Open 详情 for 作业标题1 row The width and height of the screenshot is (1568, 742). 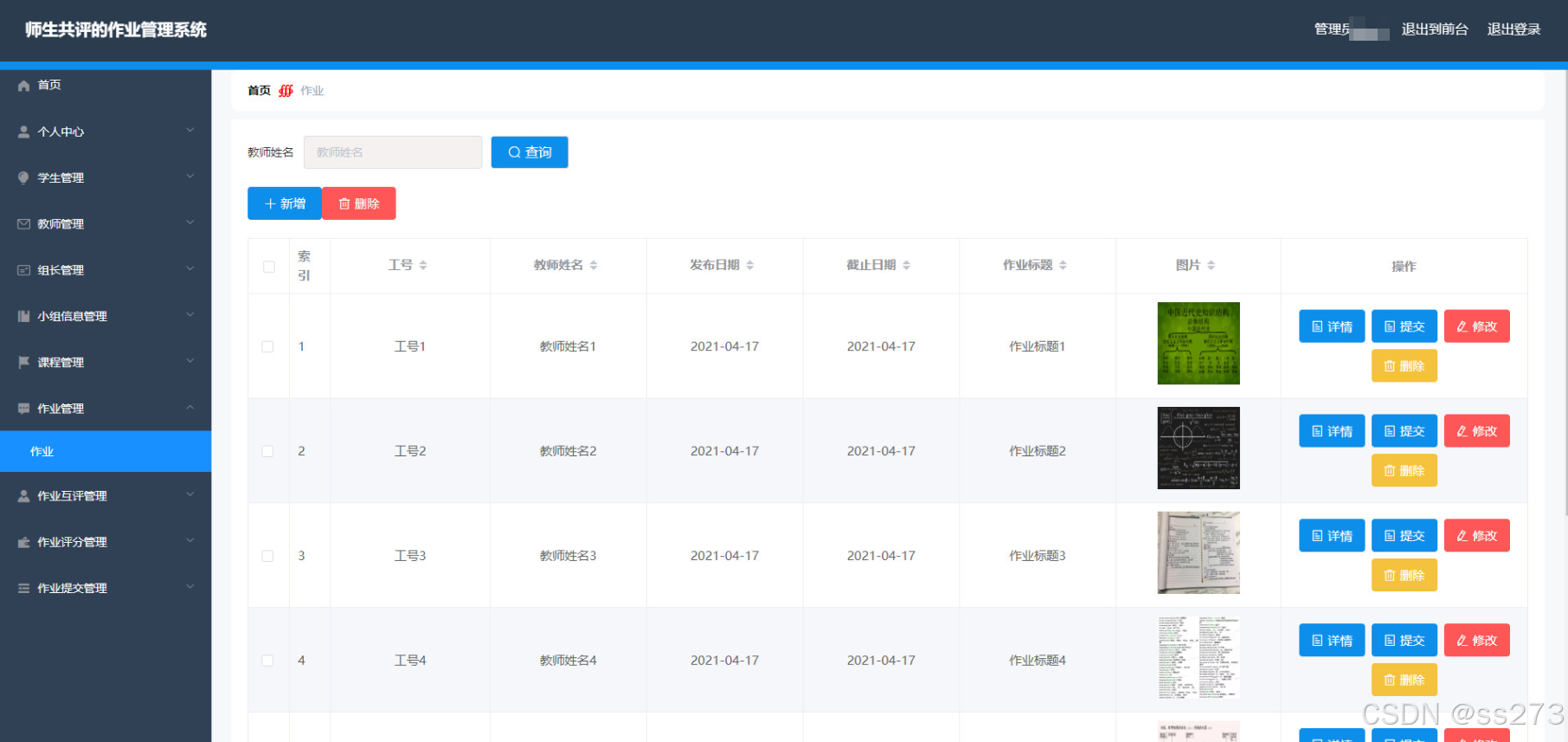1332,326
